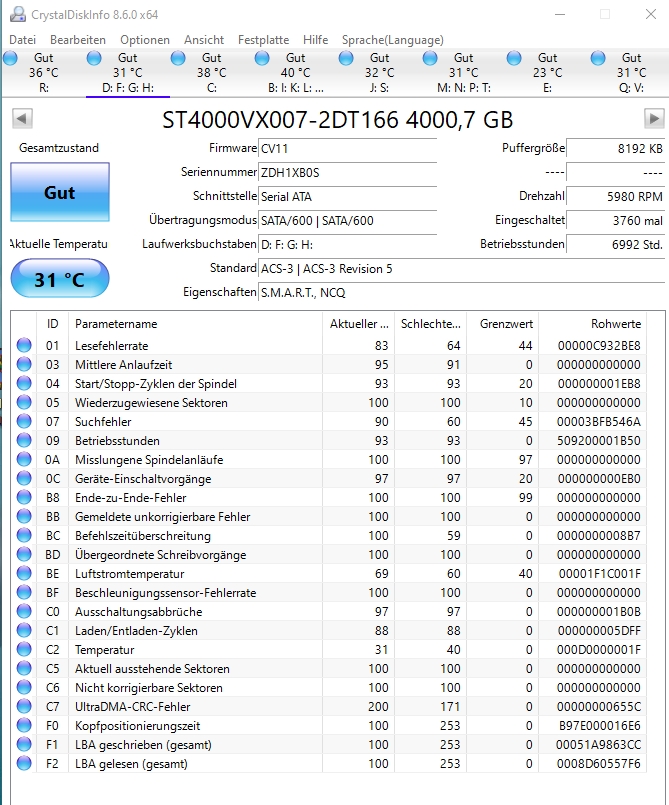Click status orb for Start/Stopp-Zyklen der Spindel
Screen dimensions: 669x805
(x=24, y=383)
